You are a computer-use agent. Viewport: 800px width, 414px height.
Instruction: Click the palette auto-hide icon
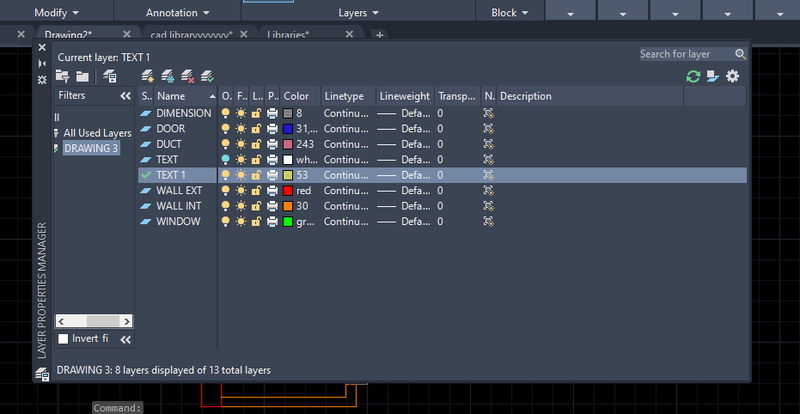pyautogui.click(x=42, y=64)
